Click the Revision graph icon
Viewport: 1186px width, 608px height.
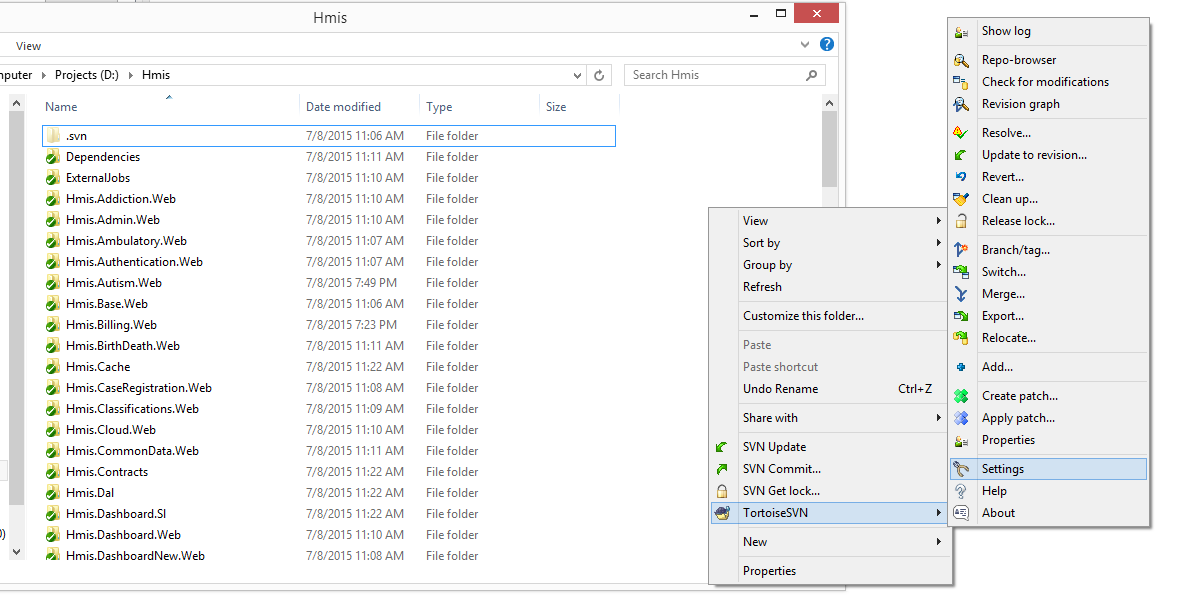pyautogui.click(x=961, y=104)
